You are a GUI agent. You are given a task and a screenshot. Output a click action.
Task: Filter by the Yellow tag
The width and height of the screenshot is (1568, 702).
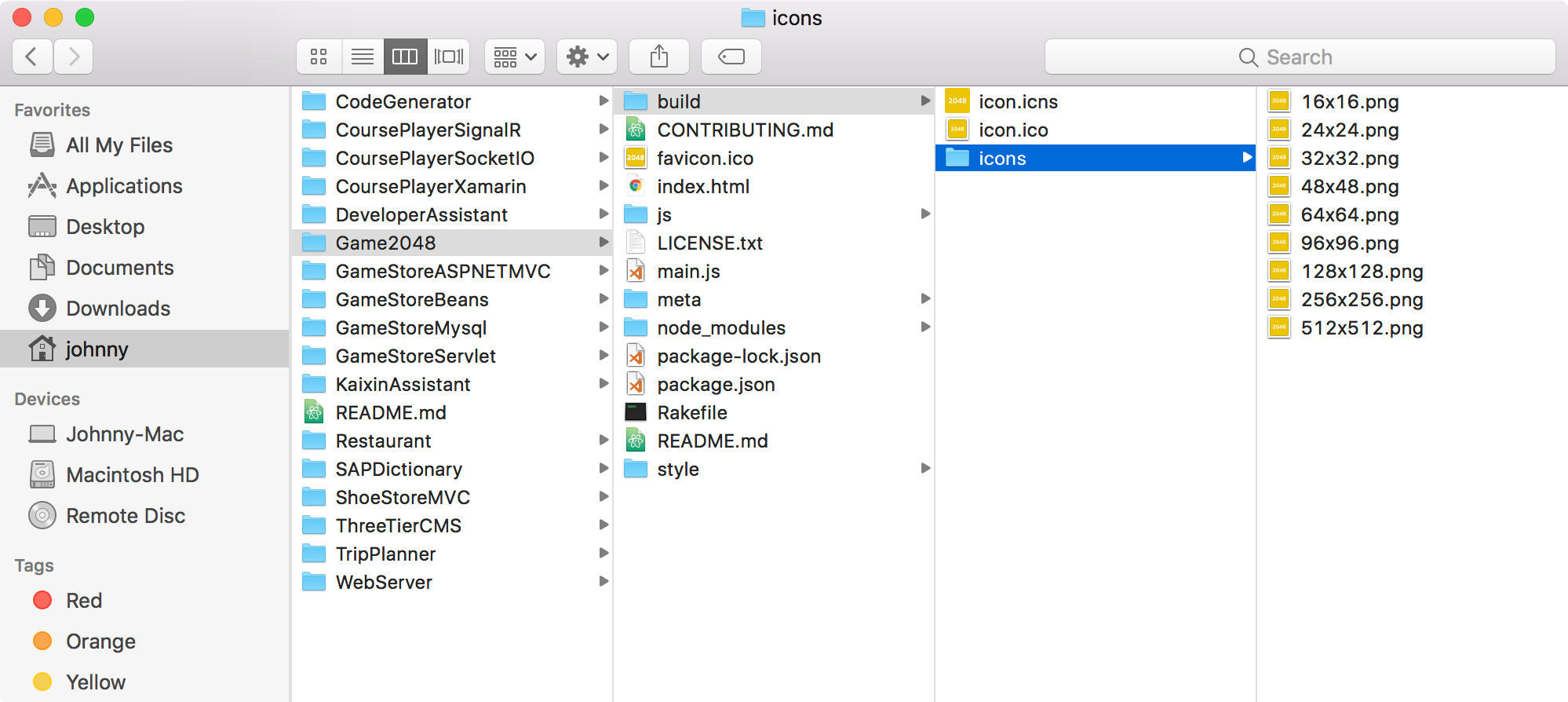tap(145, 682)
